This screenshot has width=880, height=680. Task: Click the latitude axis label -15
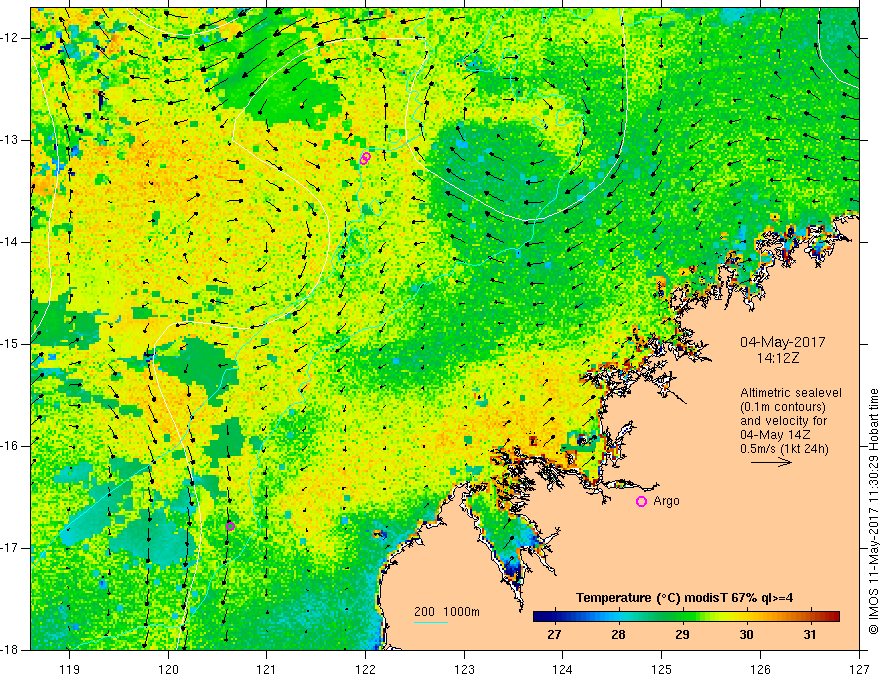coord(10,344)
